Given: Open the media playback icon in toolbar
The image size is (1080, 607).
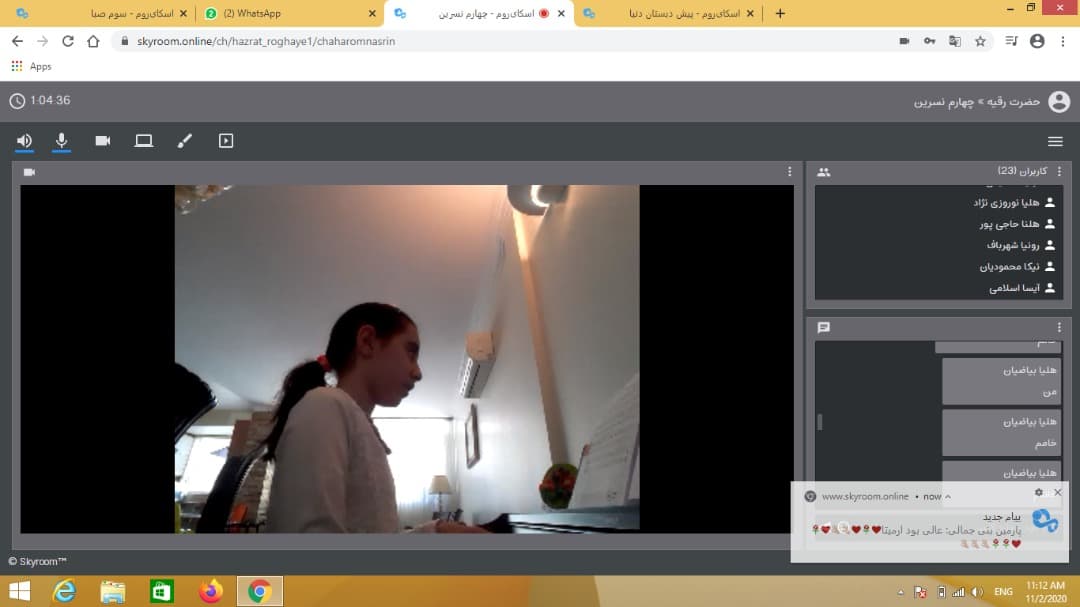Looking at the screenshot, I should click(x=226, y=141).
